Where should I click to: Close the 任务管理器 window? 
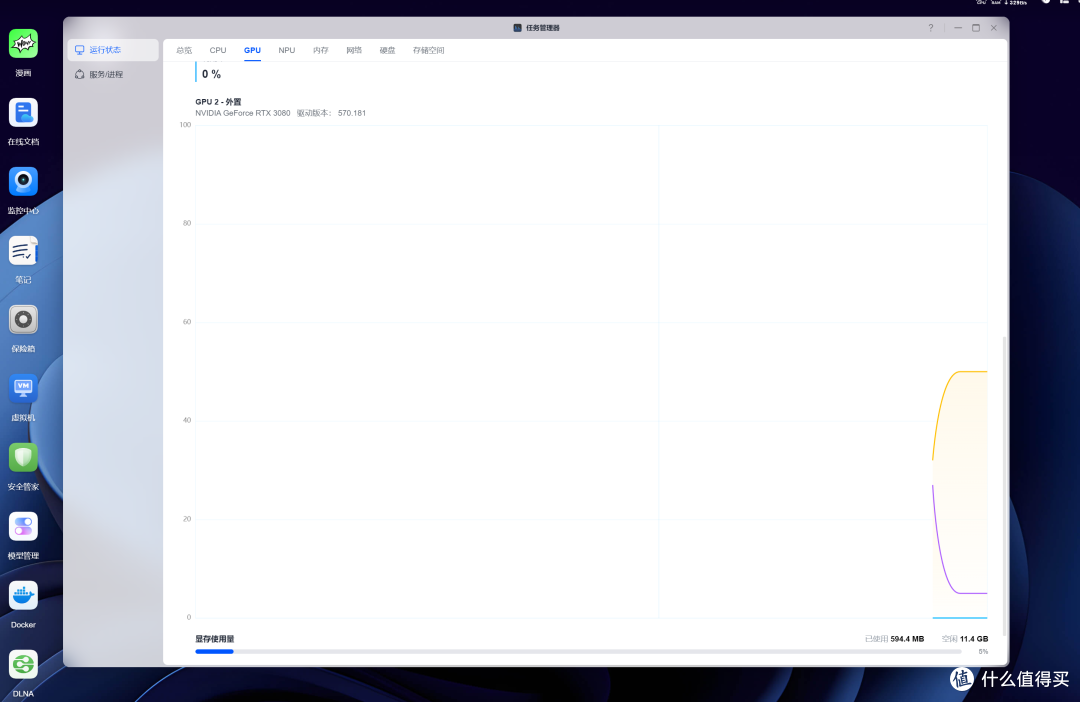pyautogui.click(x=994, y=28)
